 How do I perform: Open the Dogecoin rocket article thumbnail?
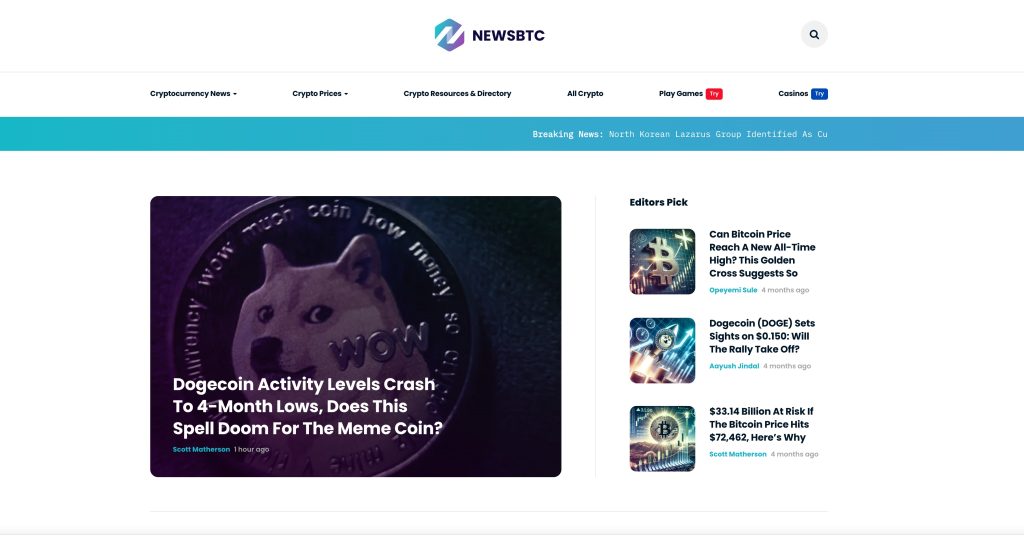coord(662,350)
